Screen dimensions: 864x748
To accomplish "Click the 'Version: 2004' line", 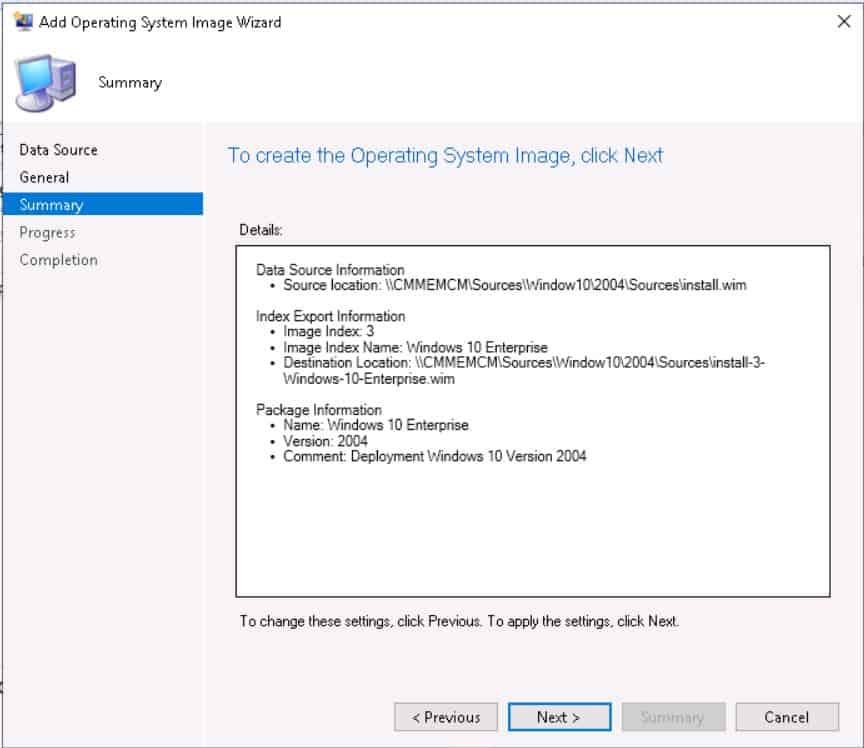I will (325, 441).
